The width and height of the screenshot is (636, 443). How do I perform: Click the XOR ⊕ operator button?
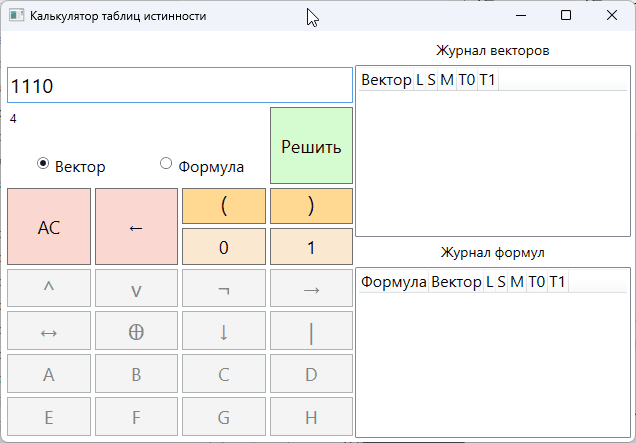[136, 331]
